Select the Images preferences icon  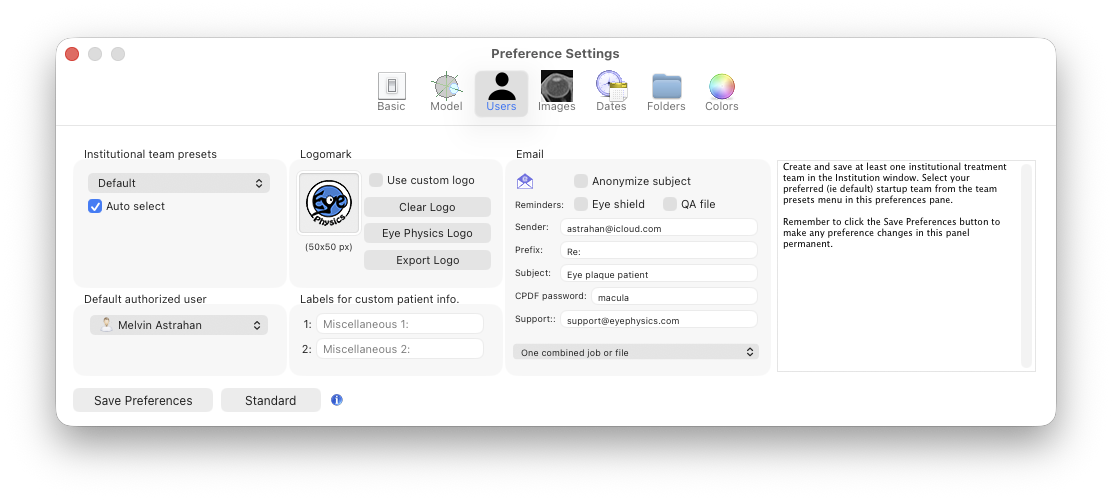click(x=556, y=91)
